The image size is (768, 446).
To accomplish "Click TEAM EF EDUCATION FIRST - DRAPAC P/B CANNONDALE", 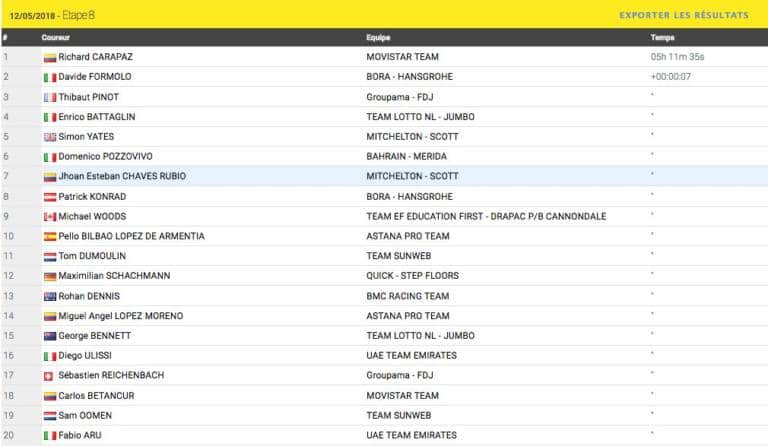I will (x=486, y=216).
